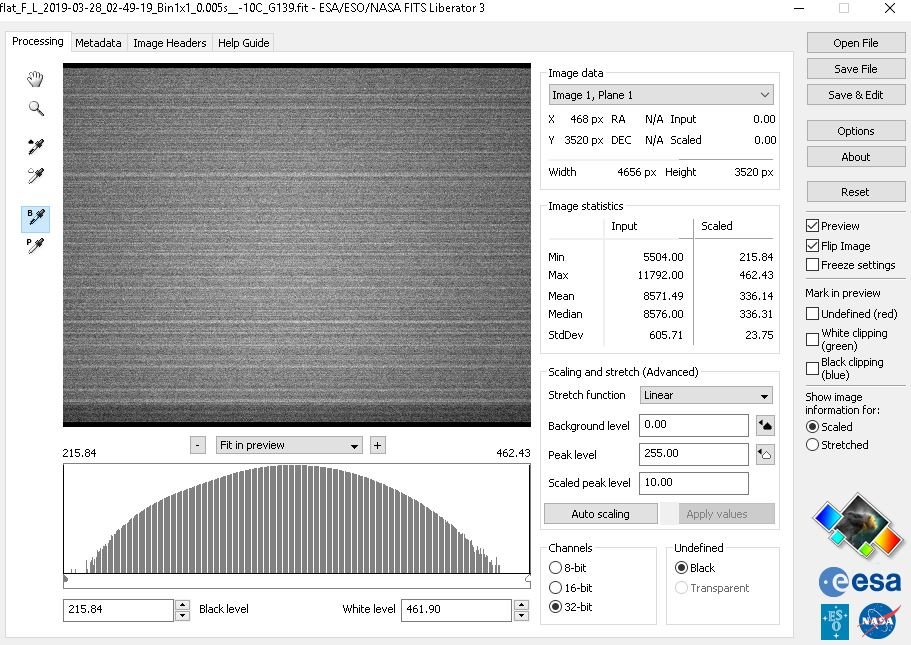Click the Auto scaling button
911x645 pixels.
click(601, 514)
